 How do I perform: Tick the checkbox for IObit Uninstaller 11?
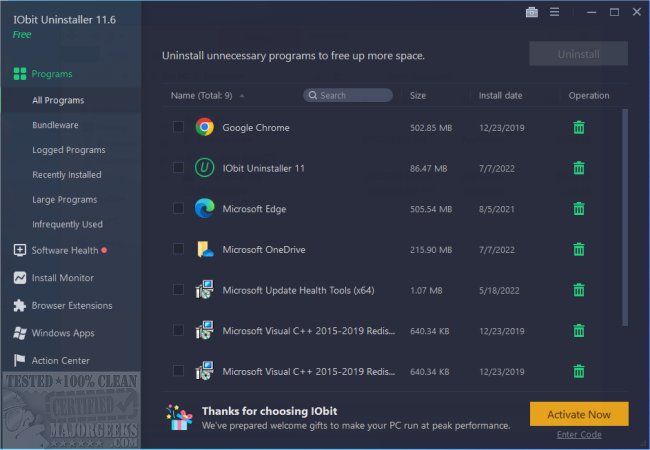pyautogui.click(x=178, y=167)
